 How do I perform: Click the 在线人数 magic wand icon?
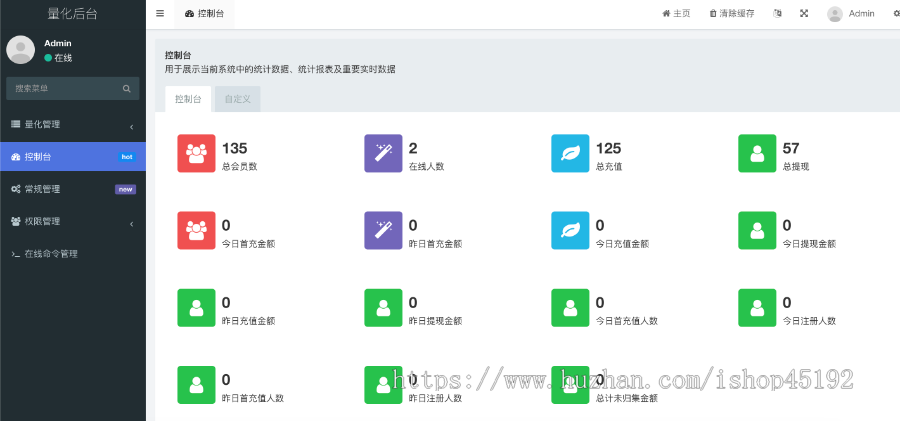coord(383,153)
